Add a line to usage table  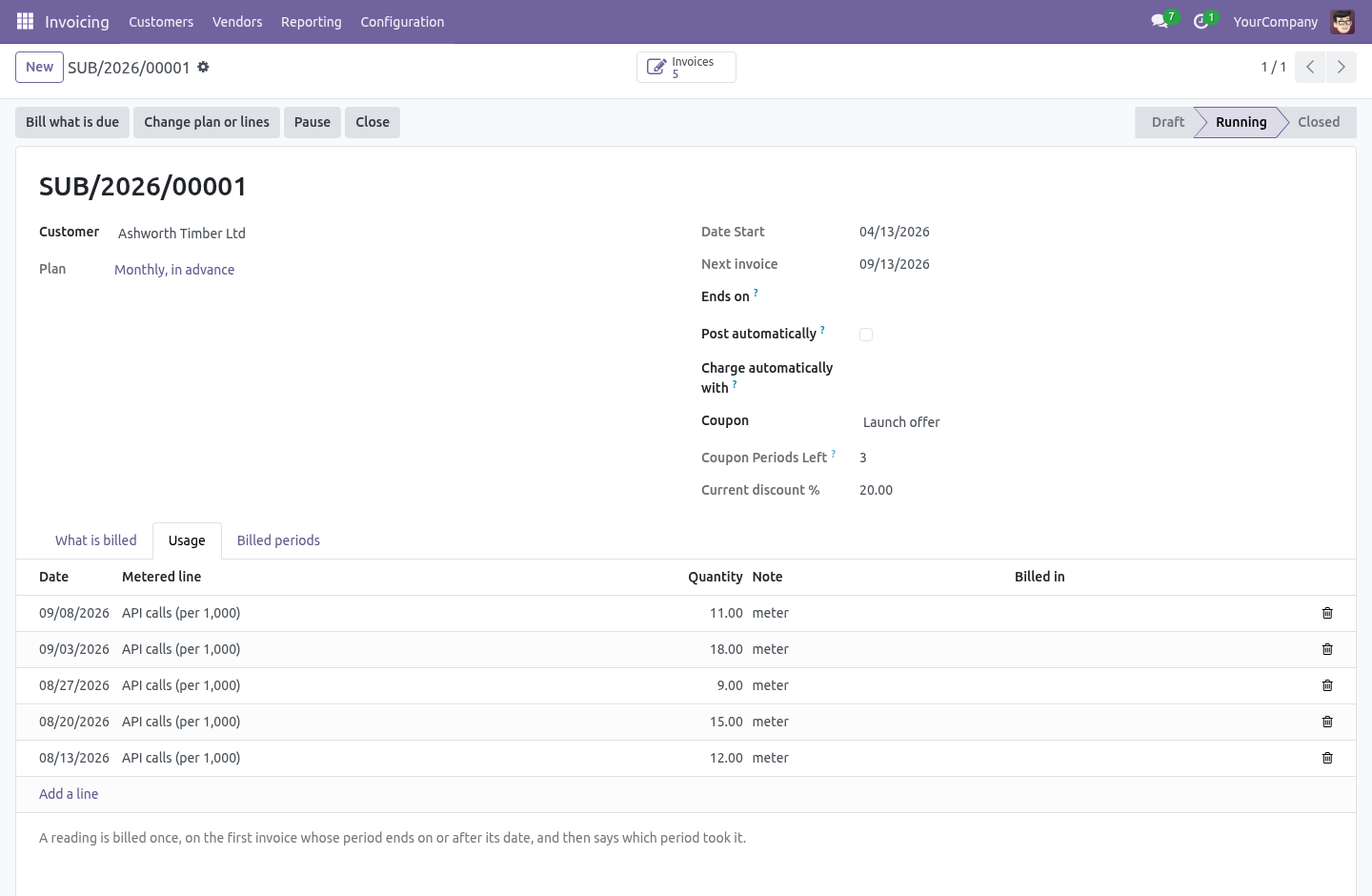tap(69, 794)
